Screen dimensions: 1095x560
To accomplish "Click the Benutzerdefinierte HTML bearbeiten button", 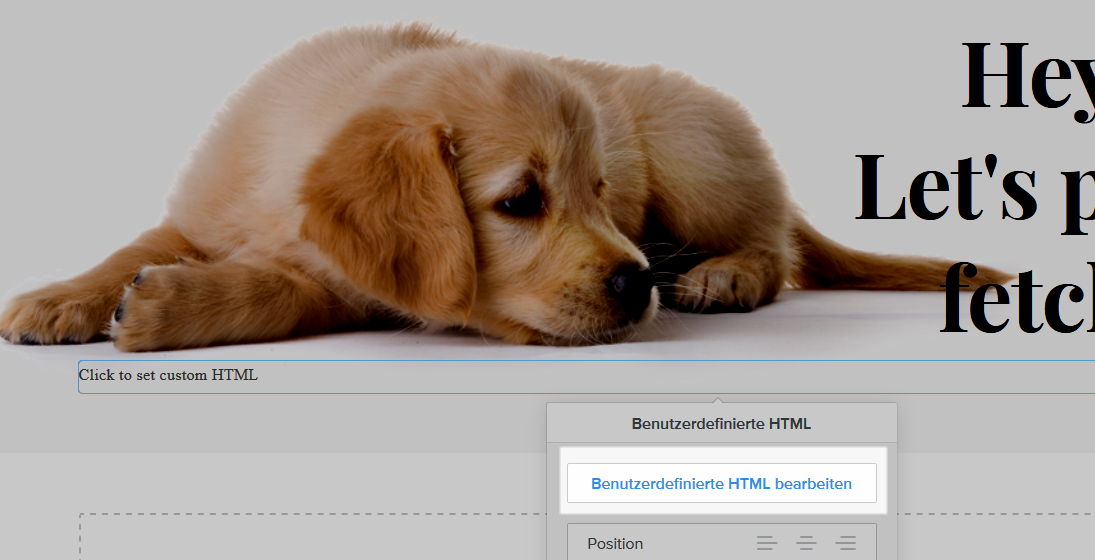I will pyautogui.click(x=721, y=483).
